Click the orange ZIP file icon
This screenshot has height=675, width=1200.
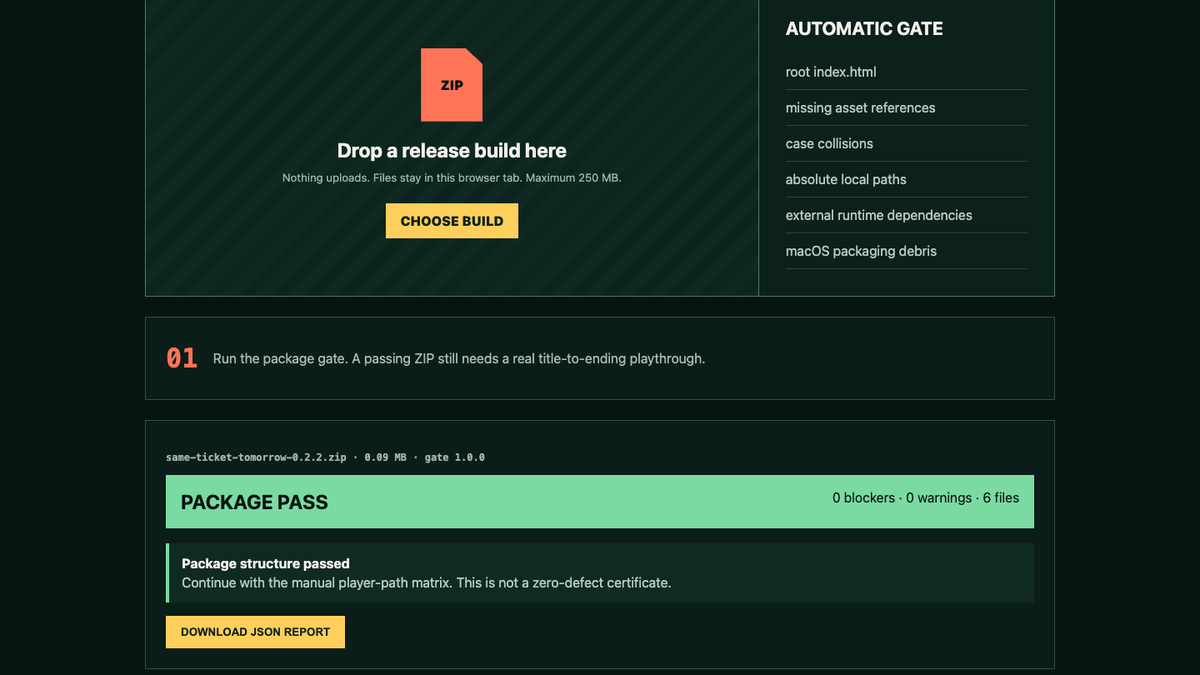click(452, 85)
